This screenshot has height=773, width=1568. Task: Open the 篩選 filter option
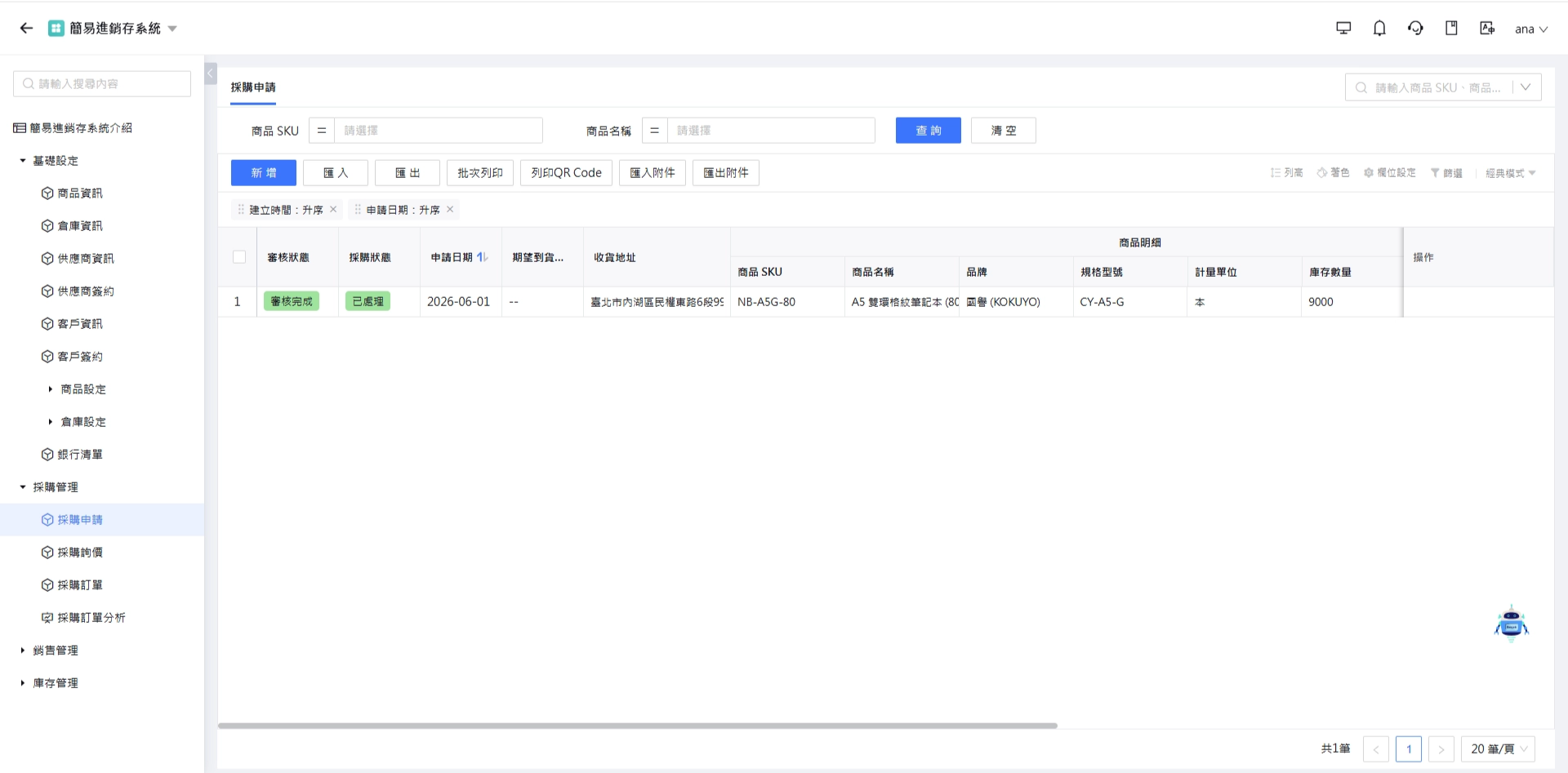[1446, 173]
